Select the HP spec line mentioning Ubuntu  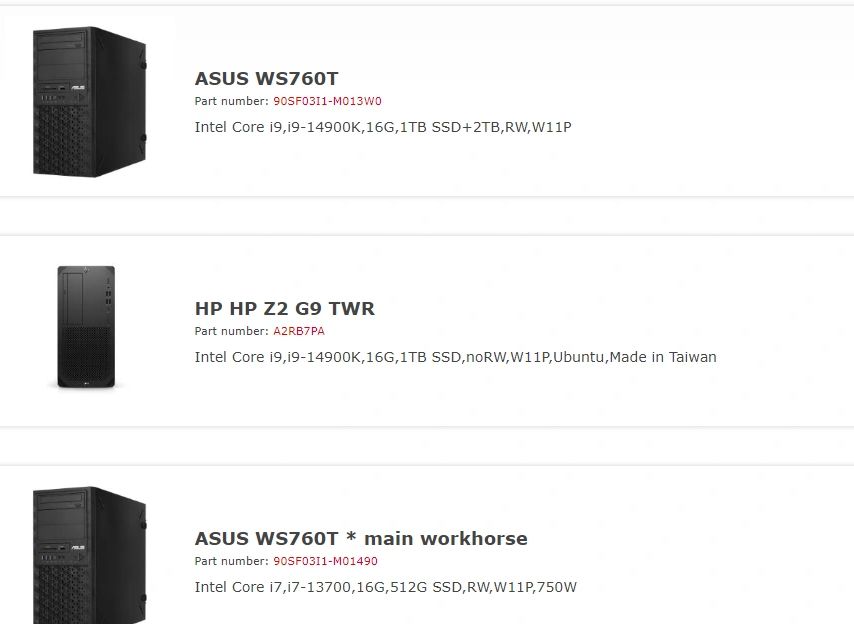point(455,357)
